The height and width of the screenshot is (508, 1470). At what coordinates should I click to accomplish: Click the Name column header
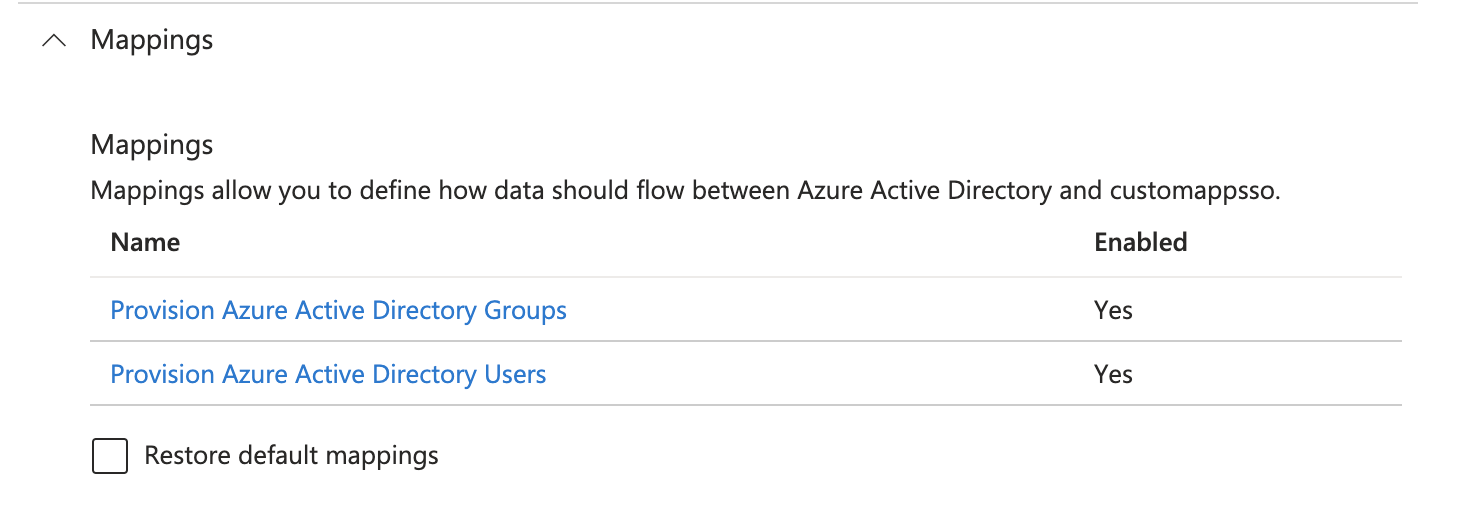click(145, 243)
